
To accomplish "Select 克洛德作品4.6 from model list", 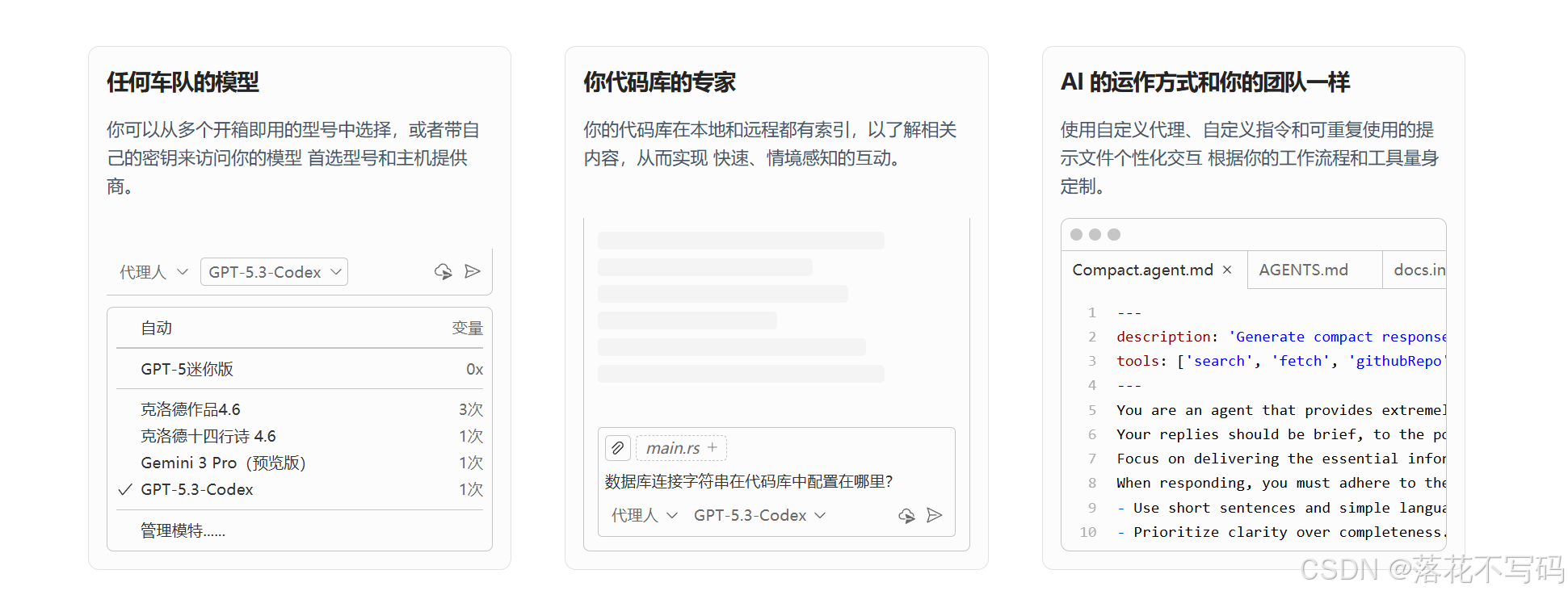I will (x=300, y=409).
